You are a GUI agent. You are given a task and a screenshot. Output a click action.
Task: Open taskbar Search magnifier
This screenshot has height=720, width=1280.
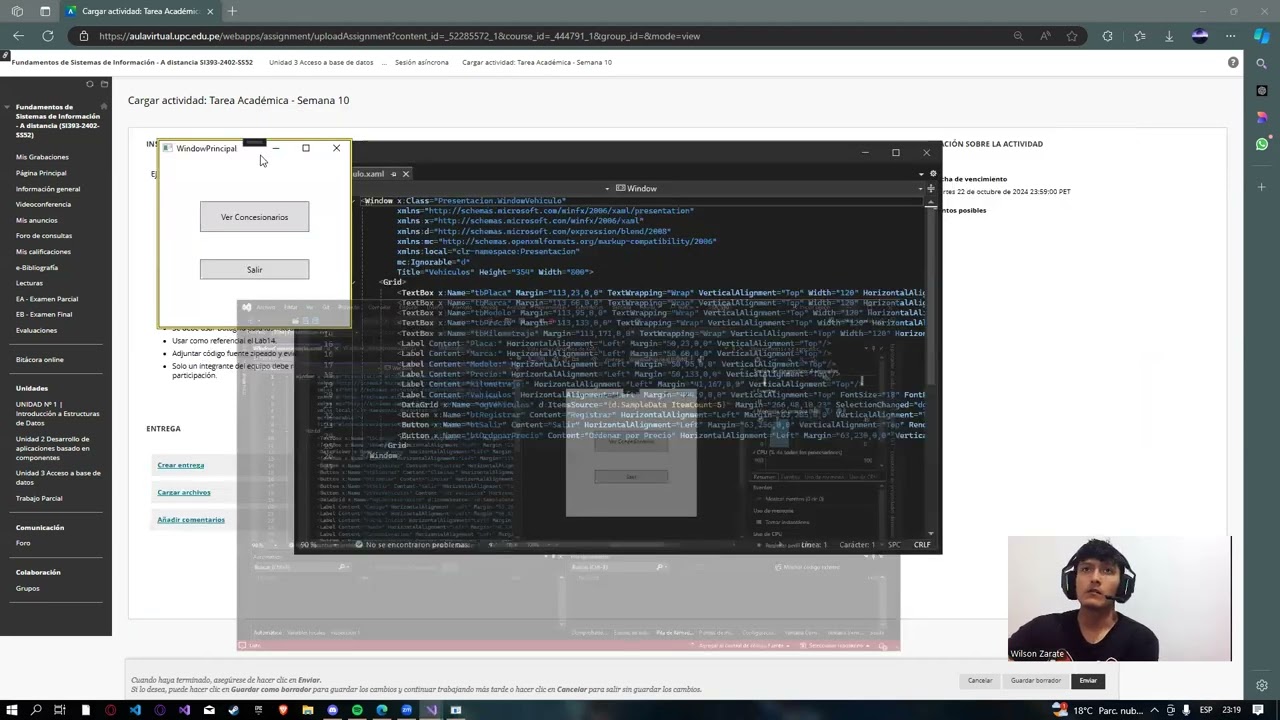click(36, 710)
